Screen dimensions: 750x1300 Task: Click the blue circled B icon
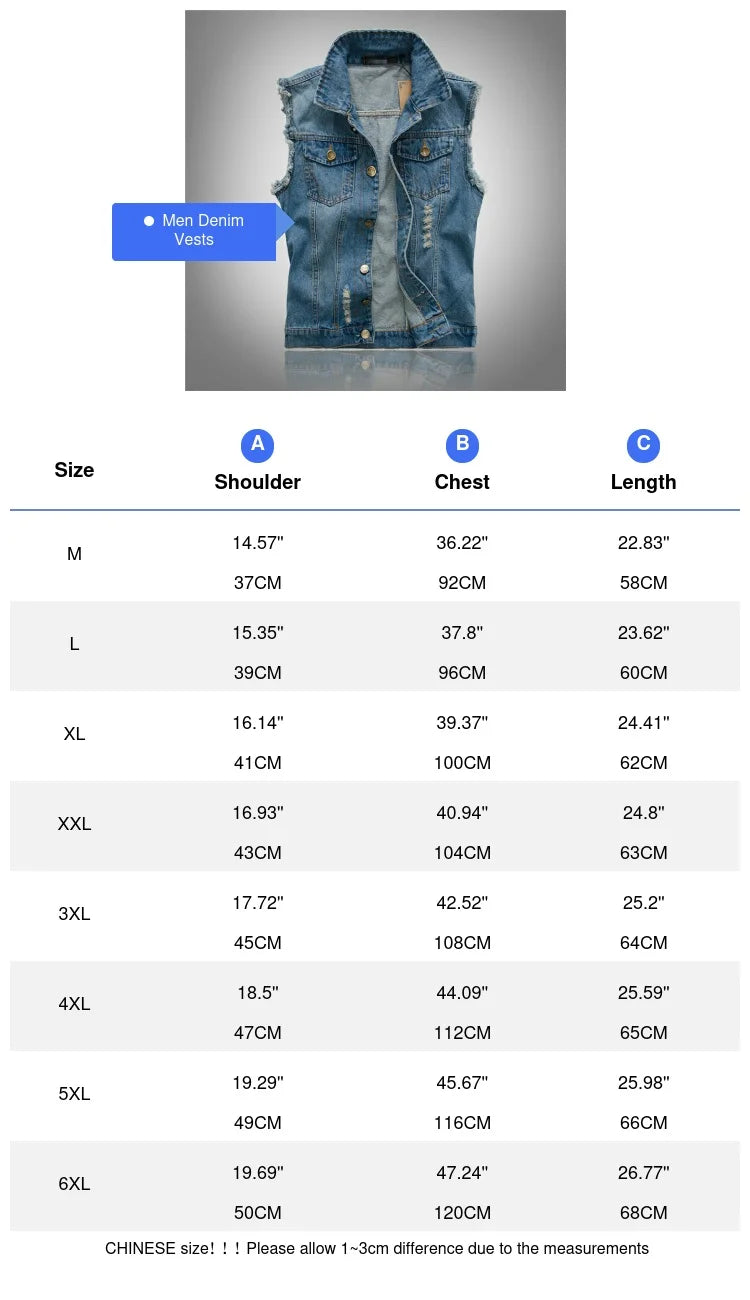tap(462, 445)
